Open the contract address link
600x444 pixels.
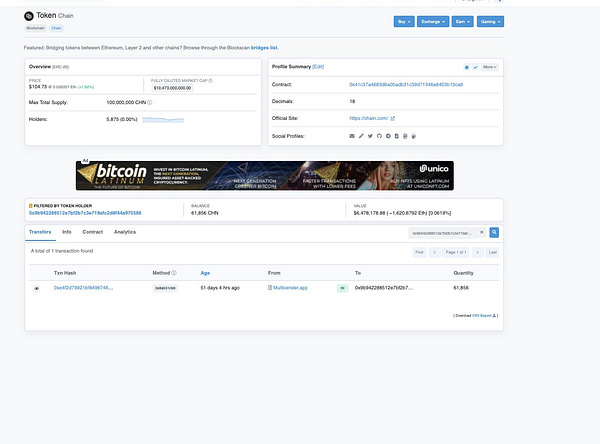tap(406, 85)
